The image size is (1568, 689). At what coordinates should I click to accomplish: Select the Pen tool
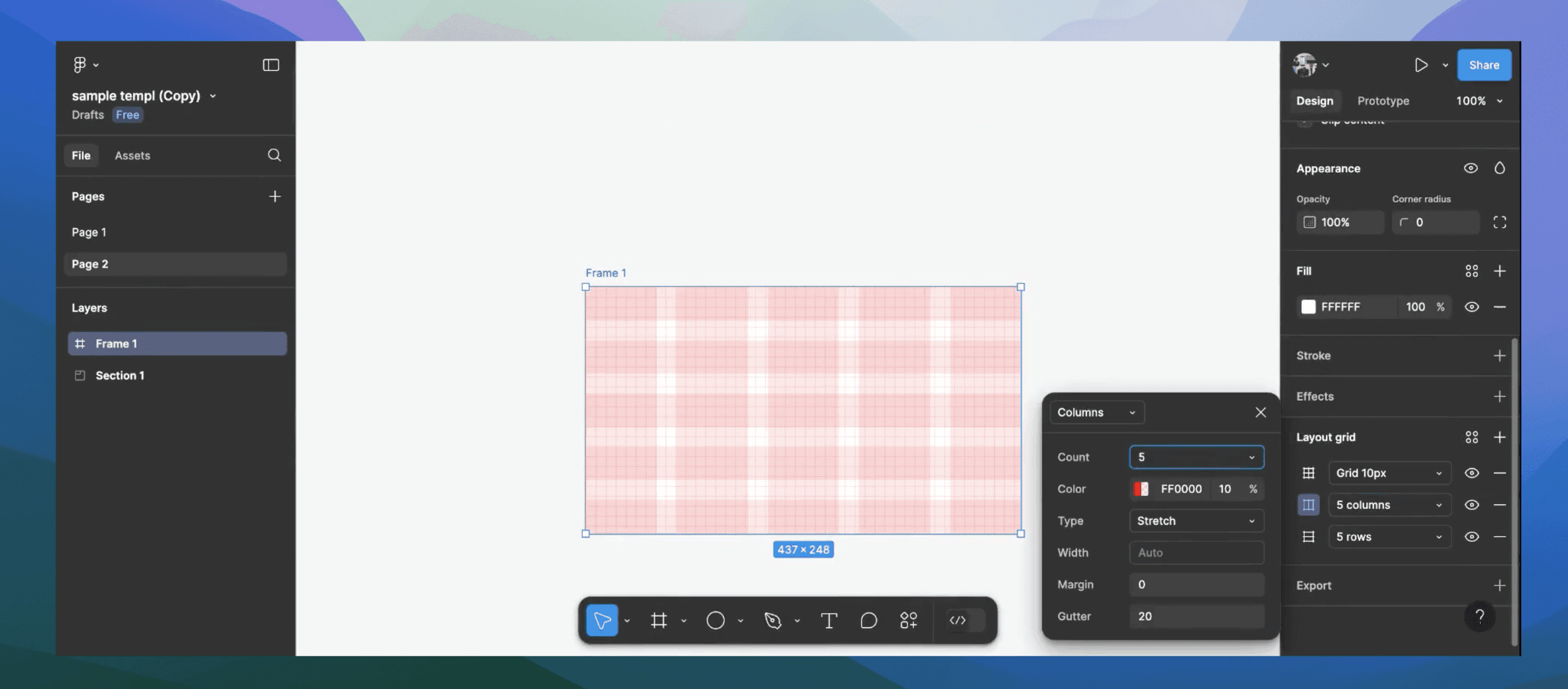pyautogui.click(x=773, y=621)
